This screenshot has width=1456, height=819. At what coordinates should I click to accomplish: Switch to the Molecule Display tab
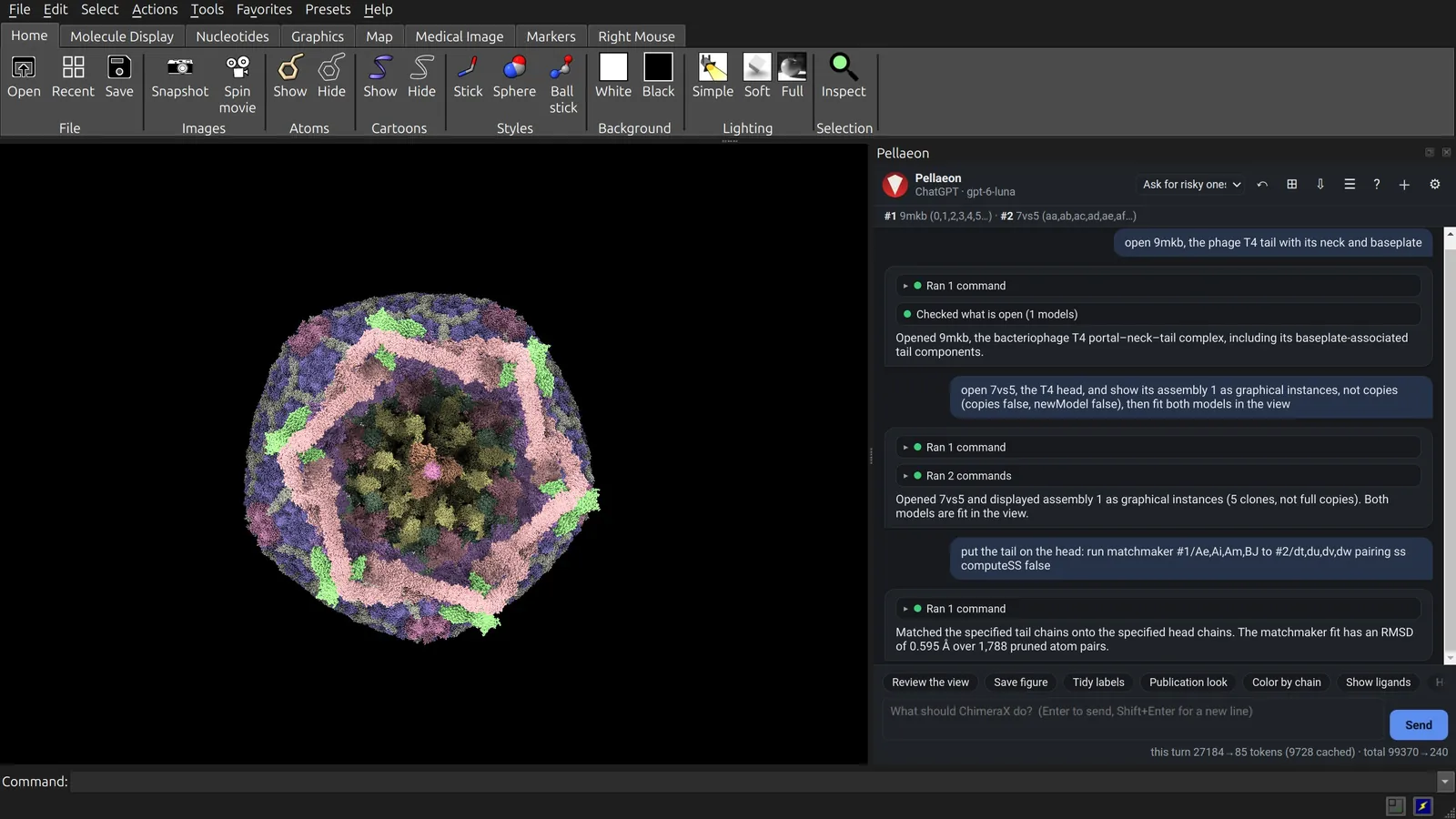tap(122, 36)
